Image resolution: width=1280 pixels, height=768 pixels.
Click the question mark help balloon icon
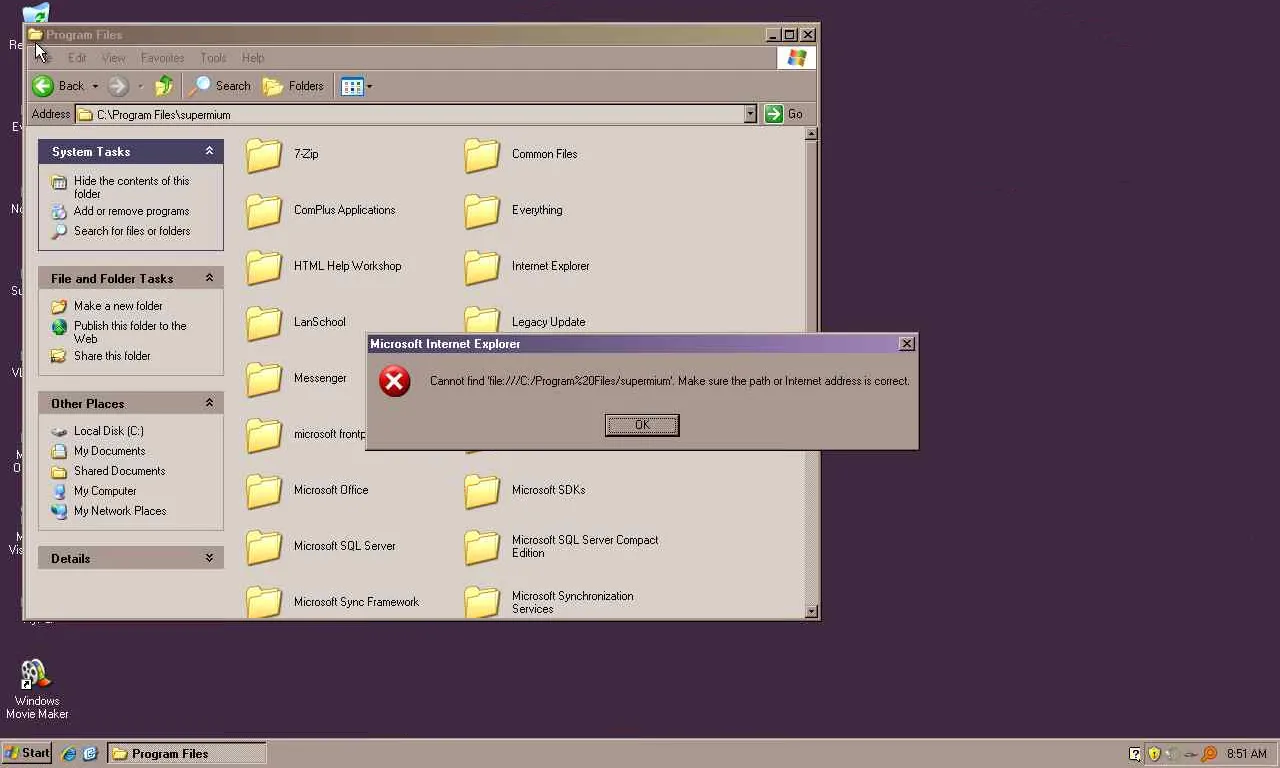click(x=1135, y=754)
